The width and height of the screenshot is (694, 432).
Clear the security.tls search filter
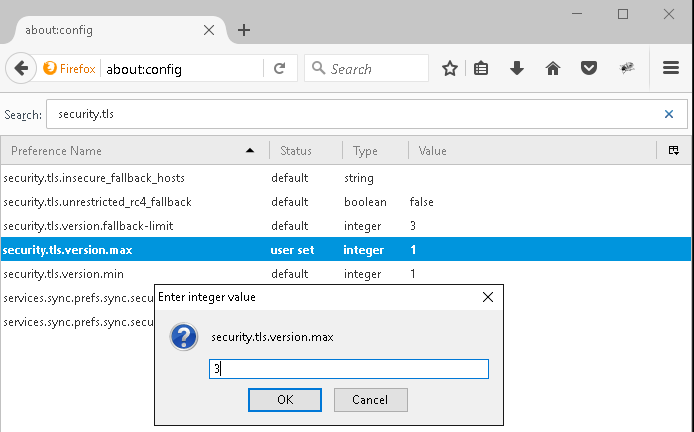(669, 114)
